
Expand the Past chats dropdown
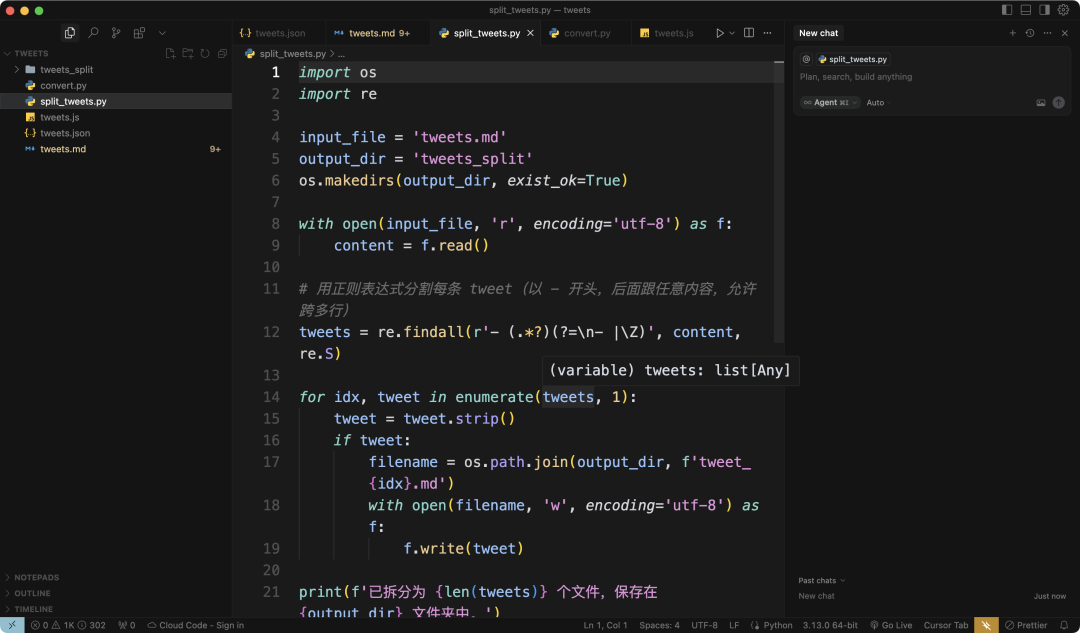822,581
